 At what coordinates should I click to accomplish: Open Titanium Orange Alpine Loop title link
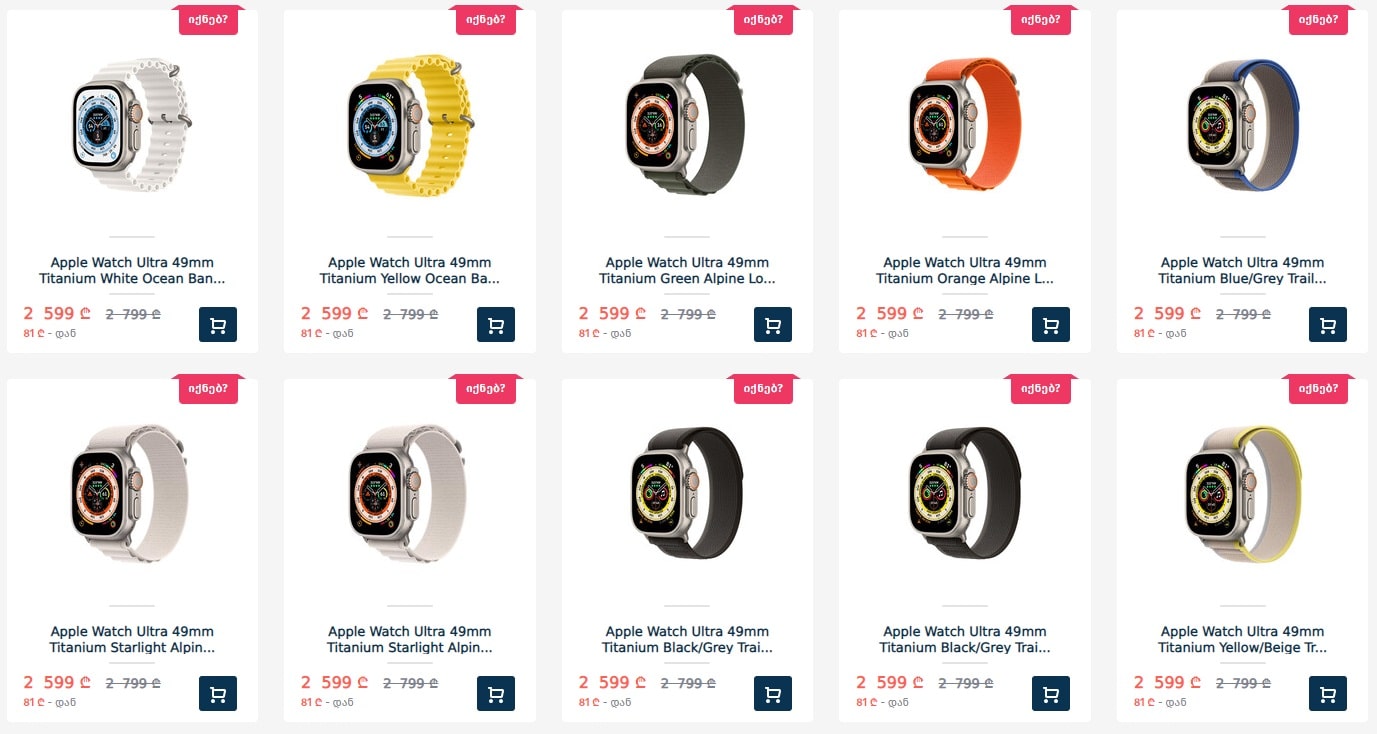pyautogui.click(x=965, y=271)
